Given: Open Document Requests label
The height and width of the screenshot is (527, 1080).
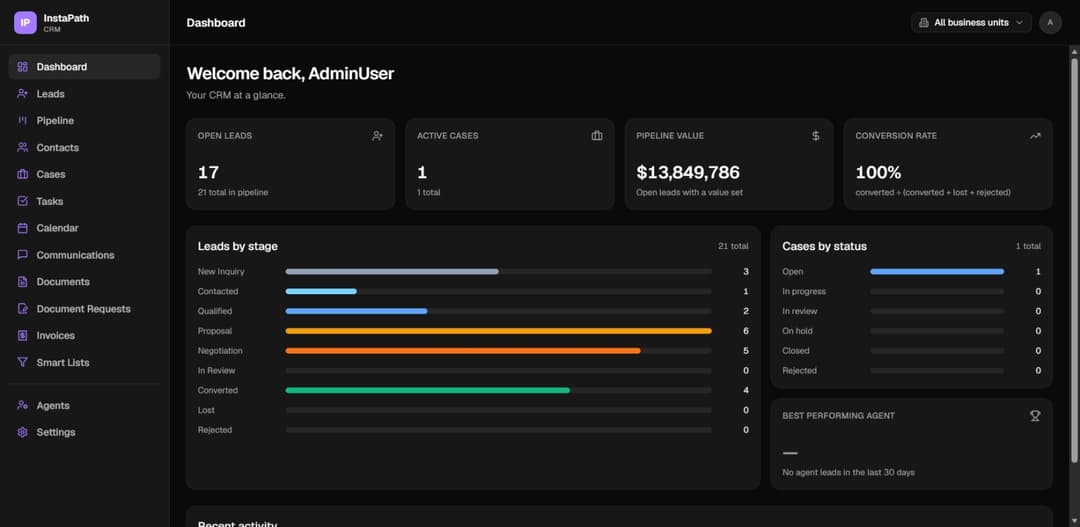Looking at the screenshot, I should pos(83,309).
